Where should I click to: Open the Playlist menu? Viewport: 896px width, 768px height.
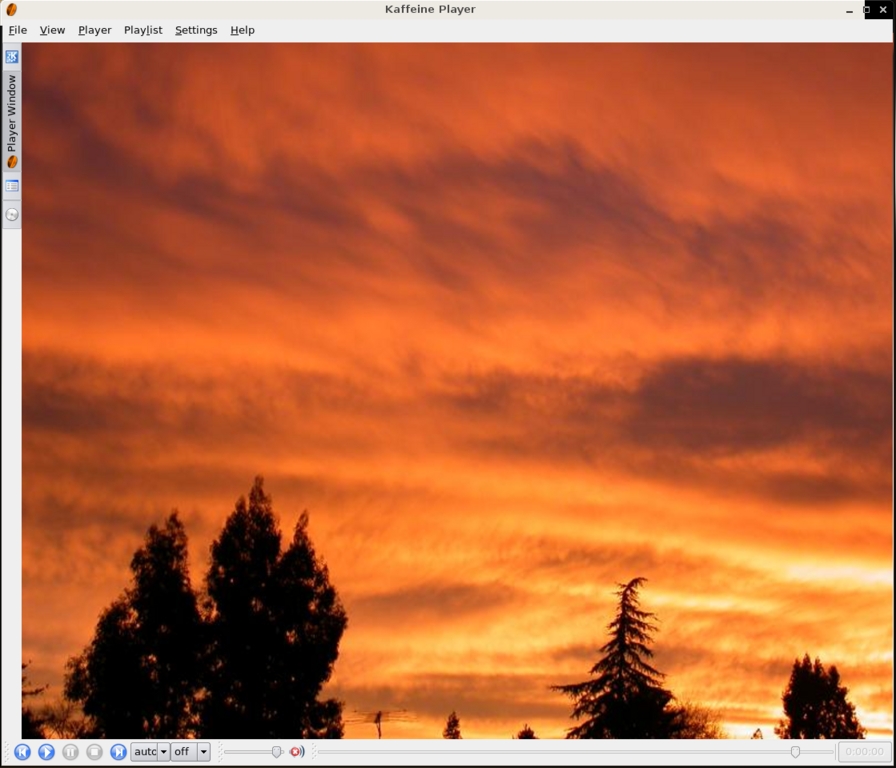[143, 30]
